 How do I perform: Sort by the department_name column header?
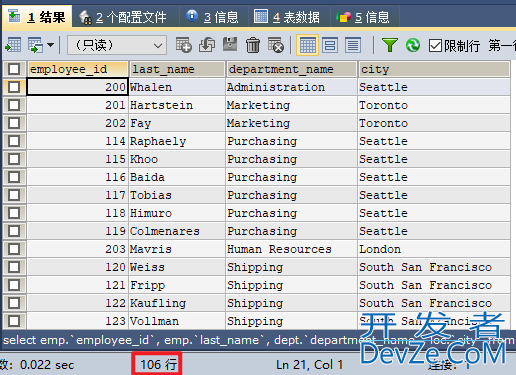point(292,69)
